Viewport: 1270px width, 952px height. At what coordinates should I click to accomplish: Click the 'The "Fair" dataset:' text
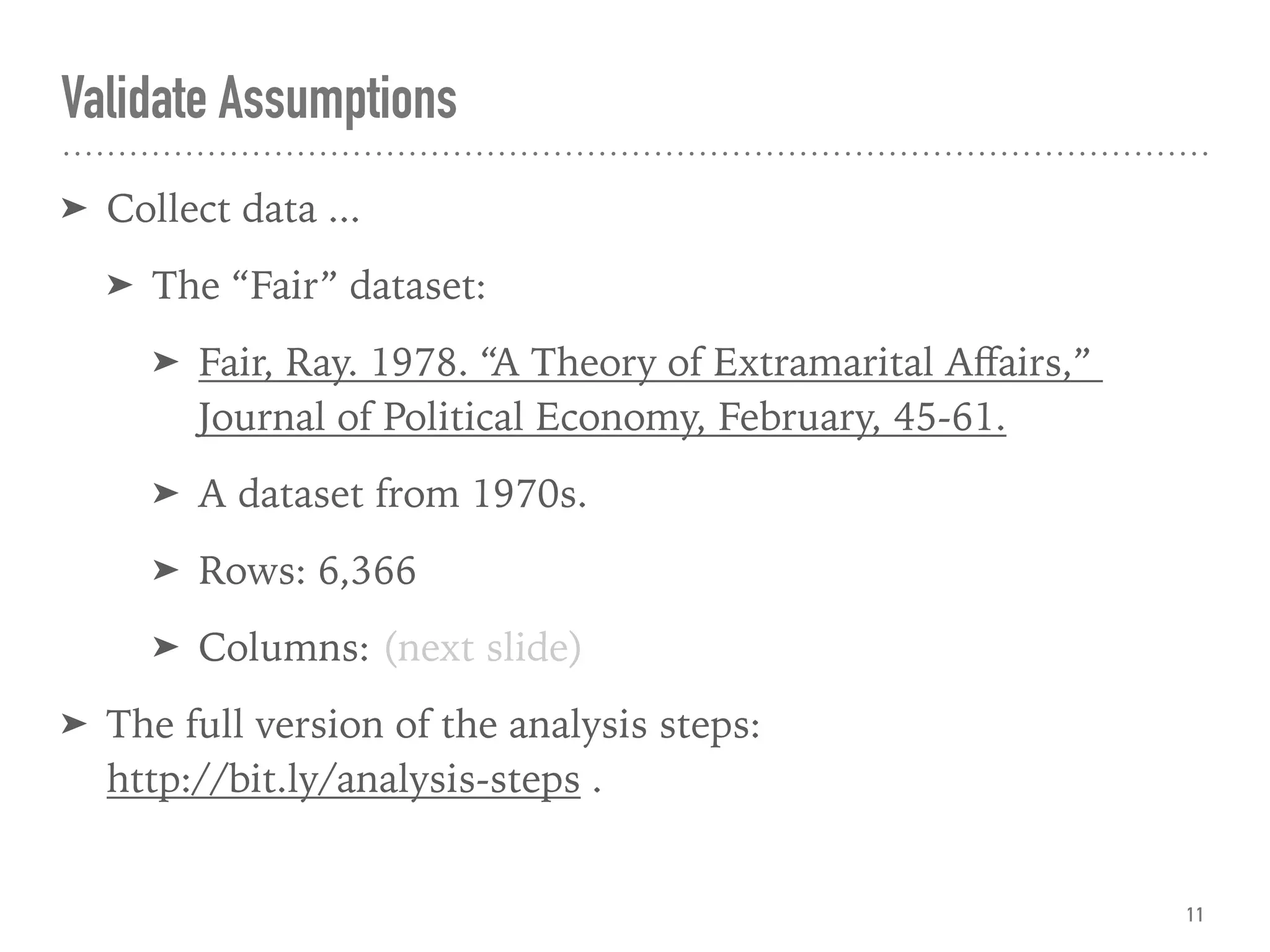pyautogui.click(x=319, y=286)
